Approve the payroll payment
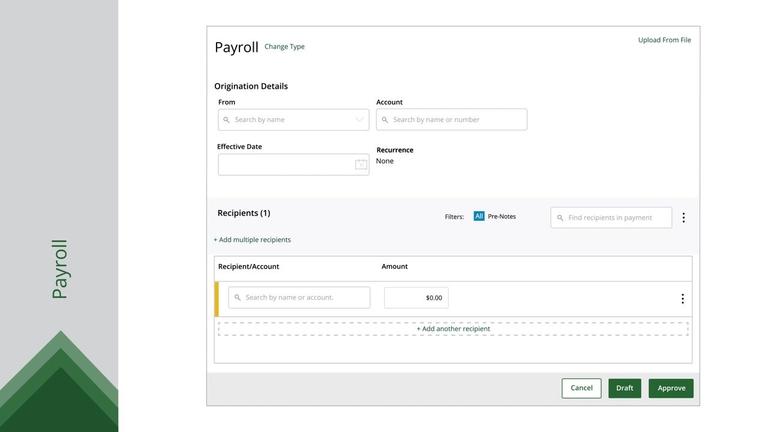768x432 pixels. click(671, 388)
